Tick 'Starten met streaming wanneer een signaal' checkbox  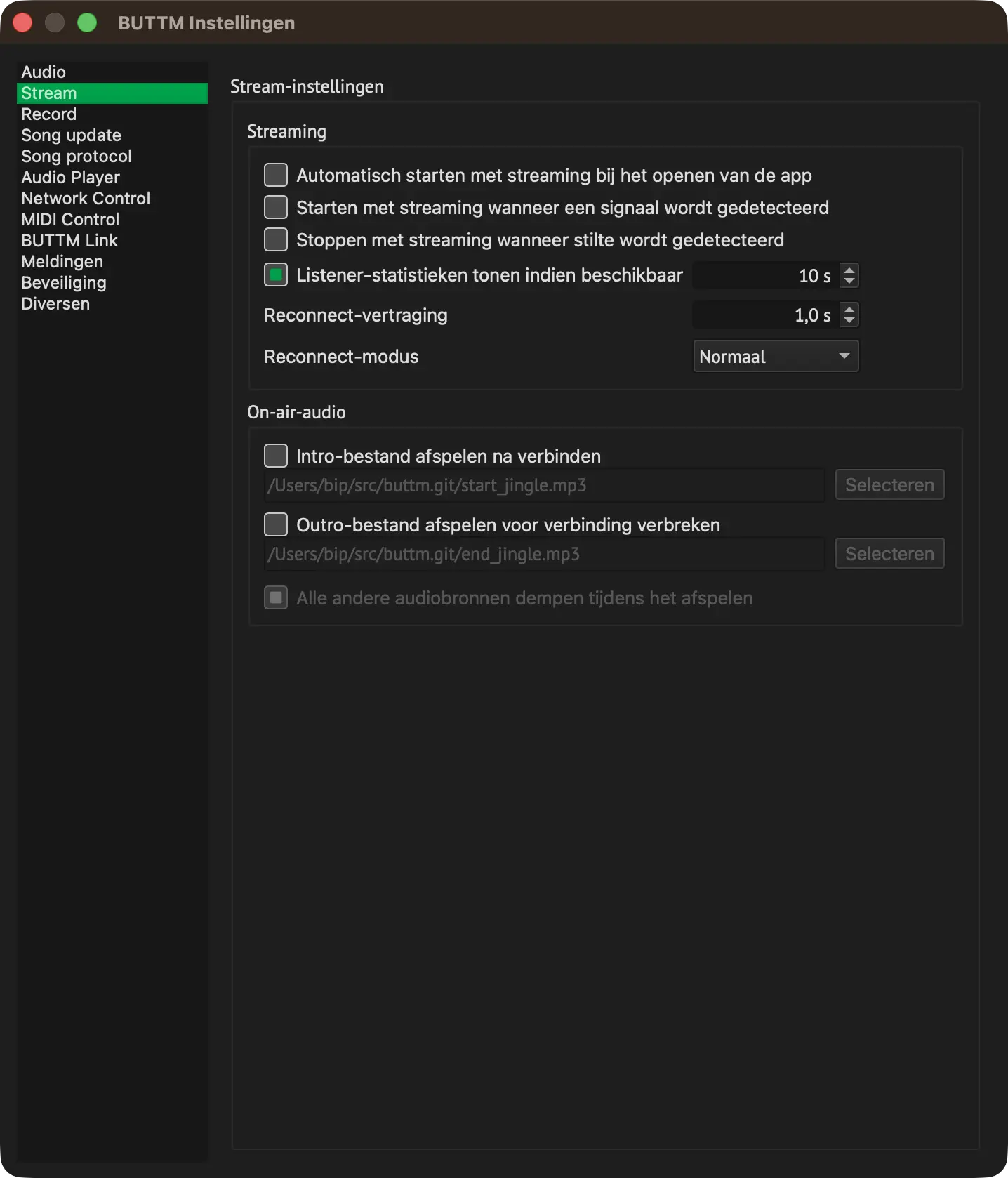click(x=276, y=207)
